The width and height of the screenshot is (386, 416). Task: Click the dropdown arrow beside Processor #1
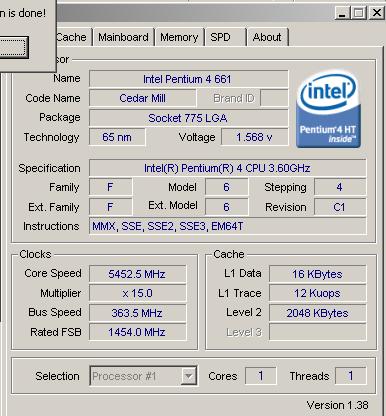(x=189, y=376)
